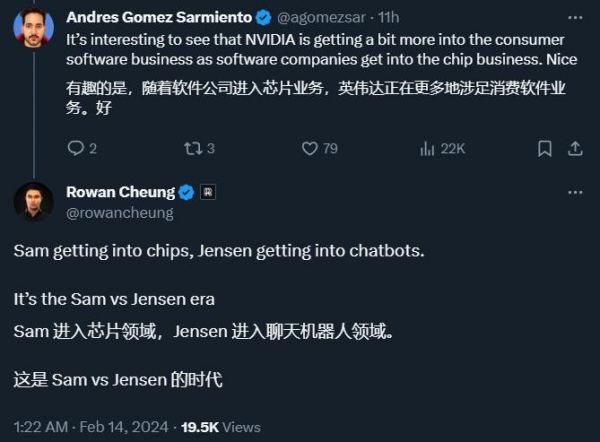Reply to Andres Gomez Sarmiento's tweet
This screenshot has width=600, height=442.
(x=76, y=149)
